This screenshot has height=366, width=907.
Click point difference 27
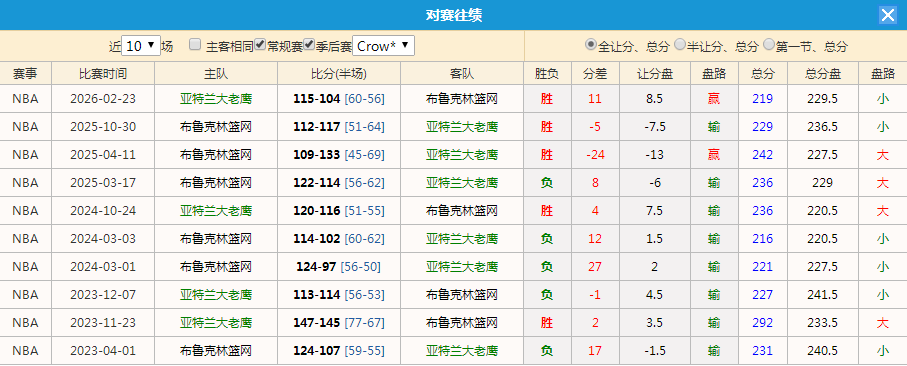coord(595,267)
